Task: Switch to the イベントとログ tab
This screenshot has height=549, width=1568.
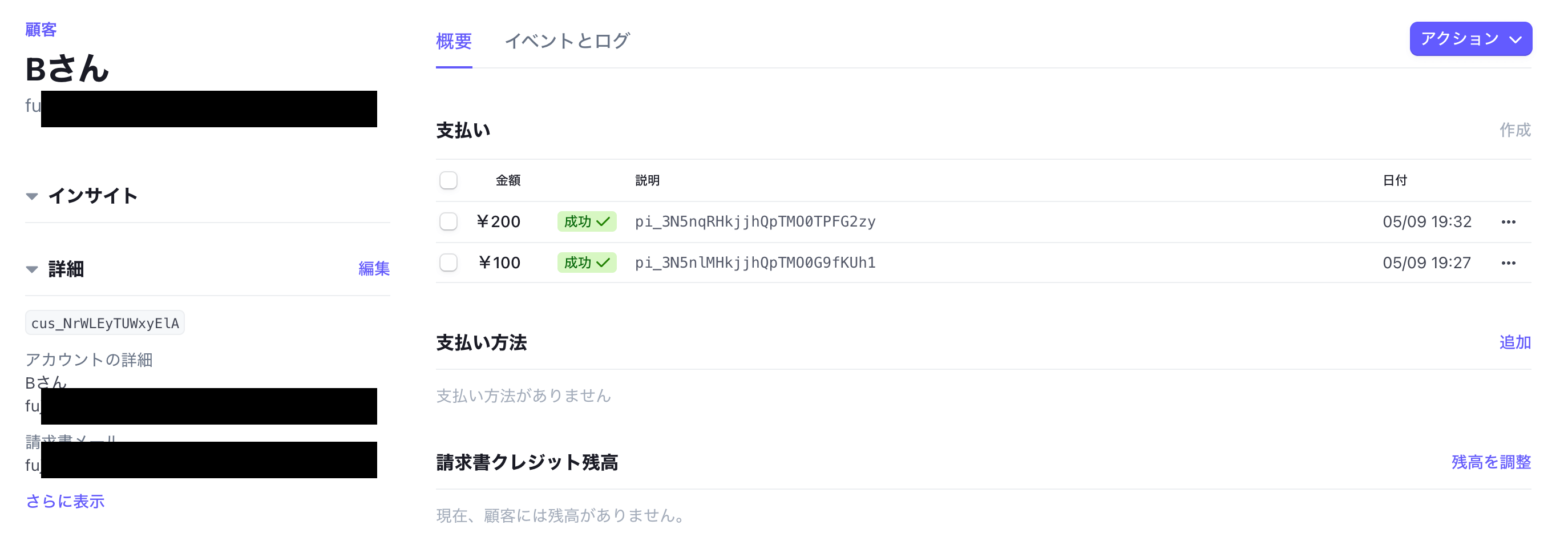Action: pyautogui.click(x=567, y=41)
